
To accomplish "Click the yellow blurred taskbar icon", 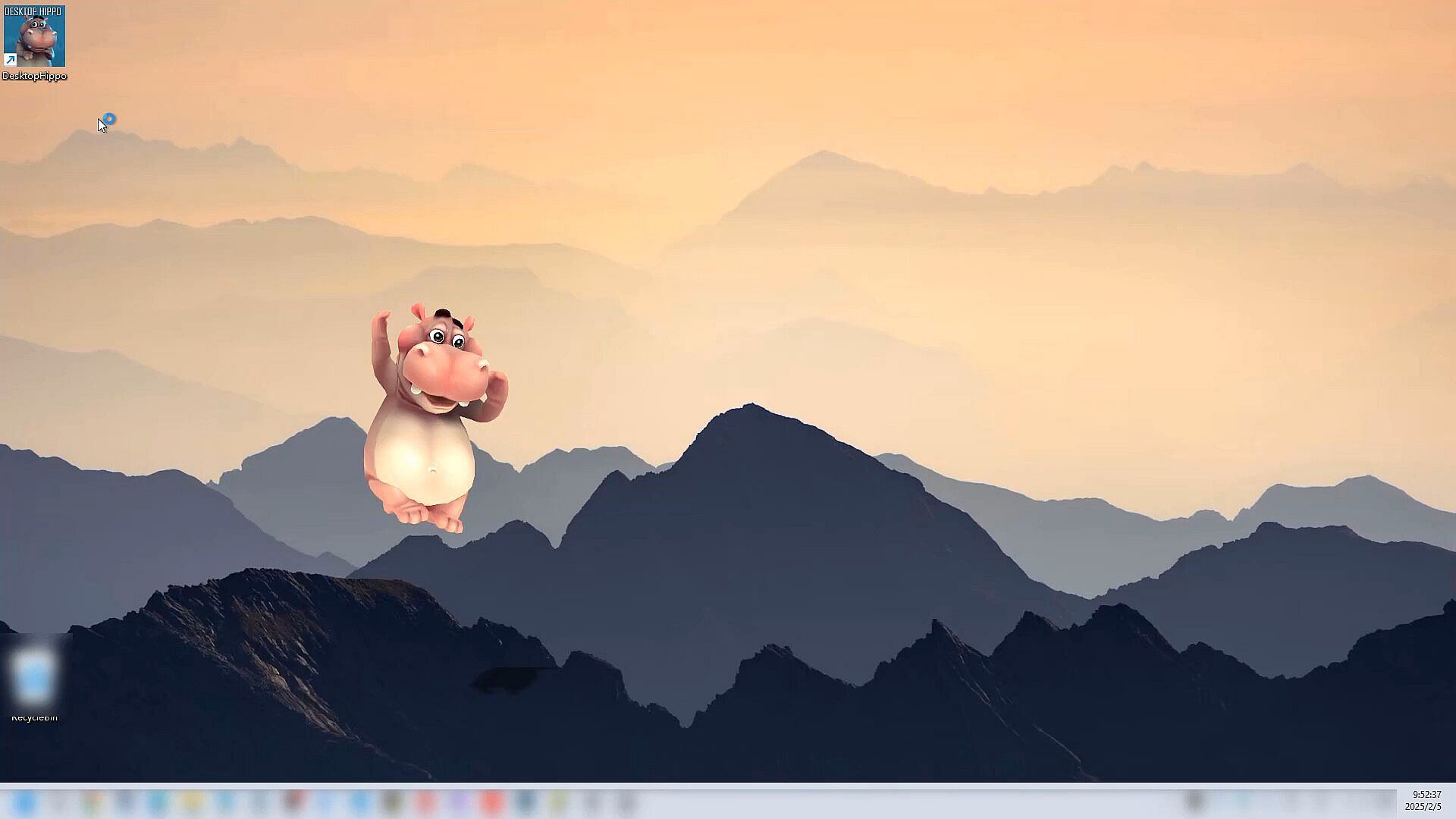I will click(x=193, y=802).
